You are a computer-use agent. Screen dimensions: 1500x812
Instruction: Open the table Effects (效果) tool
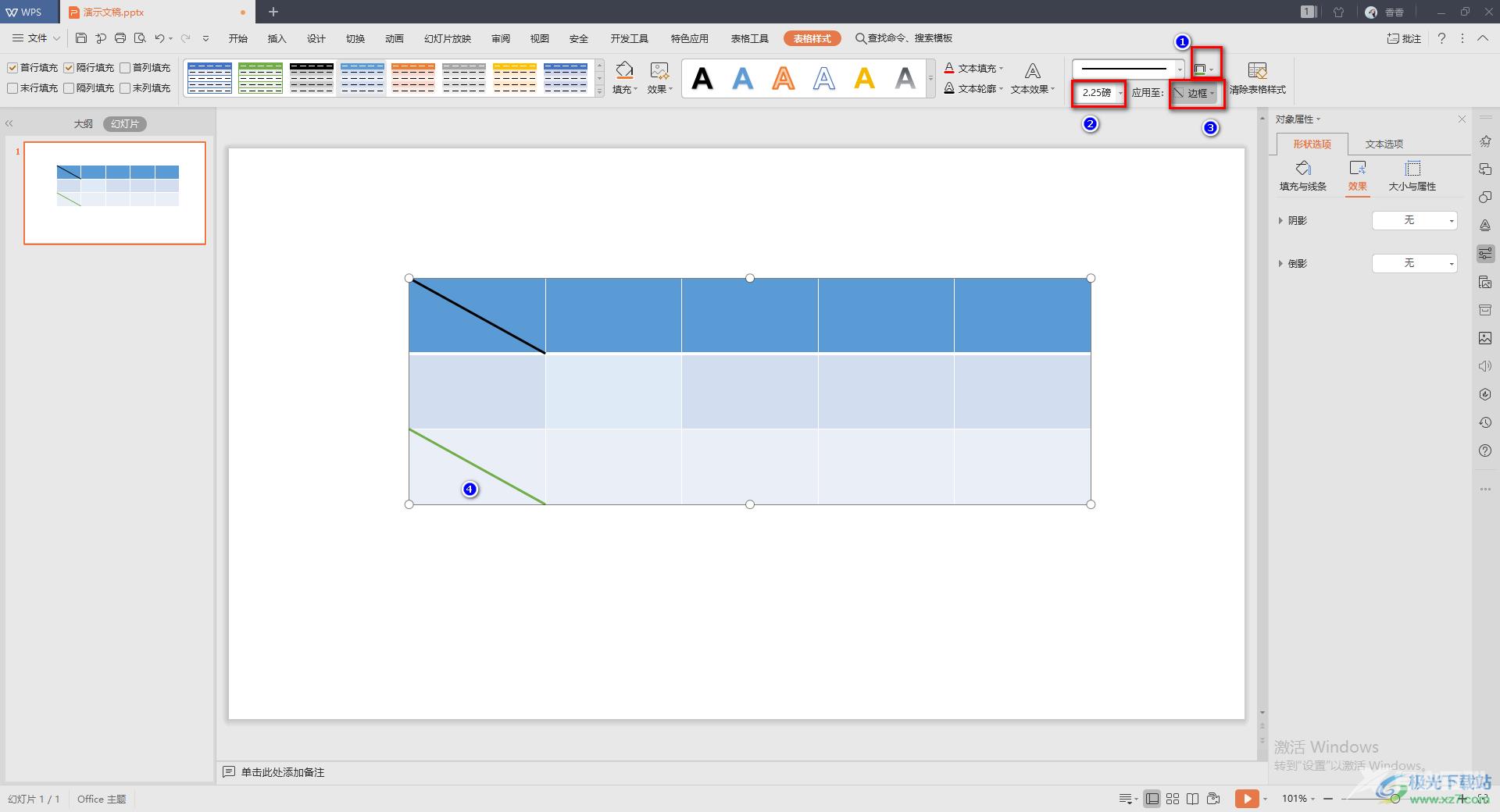[659, 77]
